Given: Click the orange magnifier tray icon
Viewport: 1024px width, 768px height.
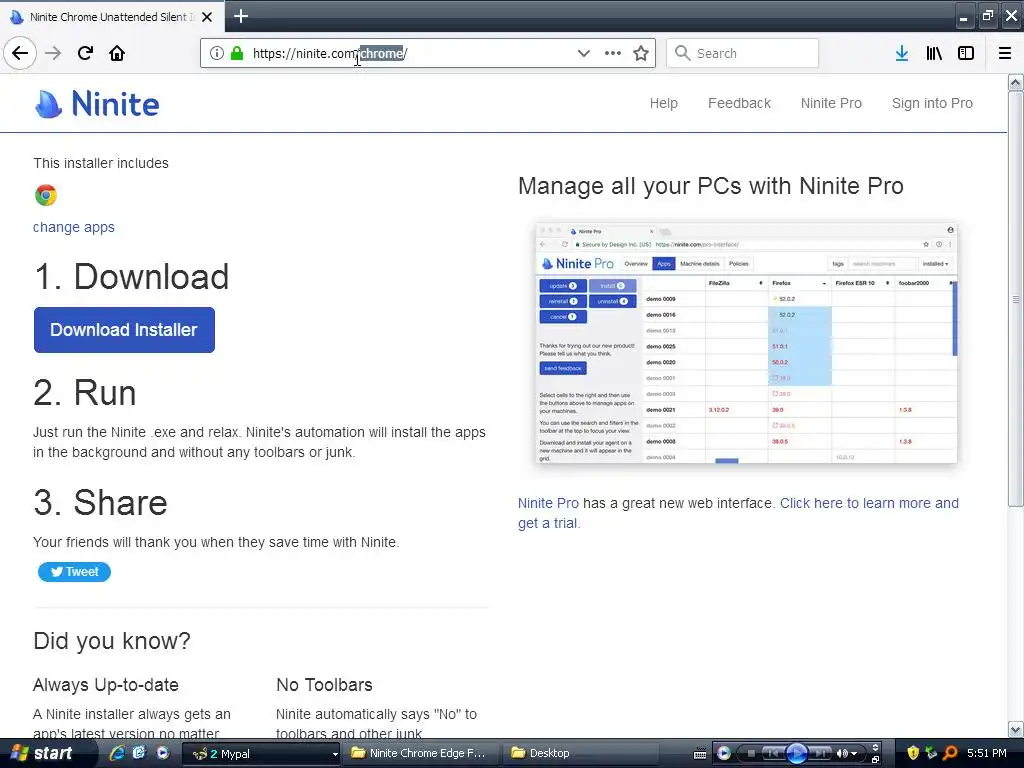Looking at the screenshot, I should [x=950, y=753].
